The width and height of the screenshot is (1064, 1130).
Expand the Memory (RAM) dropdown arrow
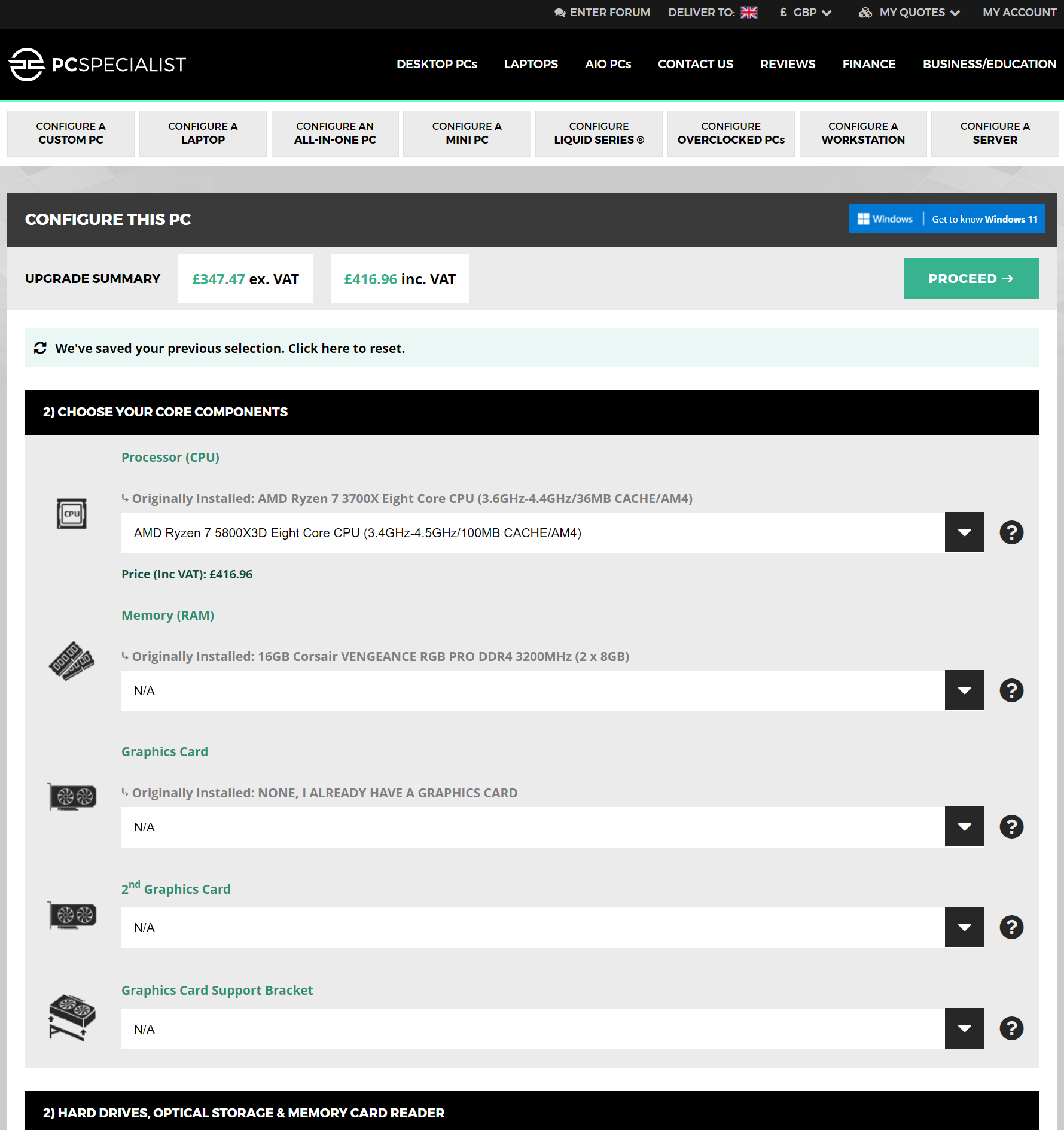(964, 690)
